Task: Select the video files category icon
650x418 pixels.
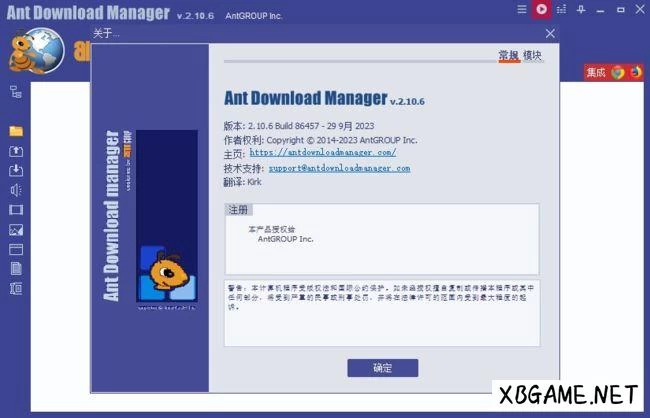Action: pos(15,210)
